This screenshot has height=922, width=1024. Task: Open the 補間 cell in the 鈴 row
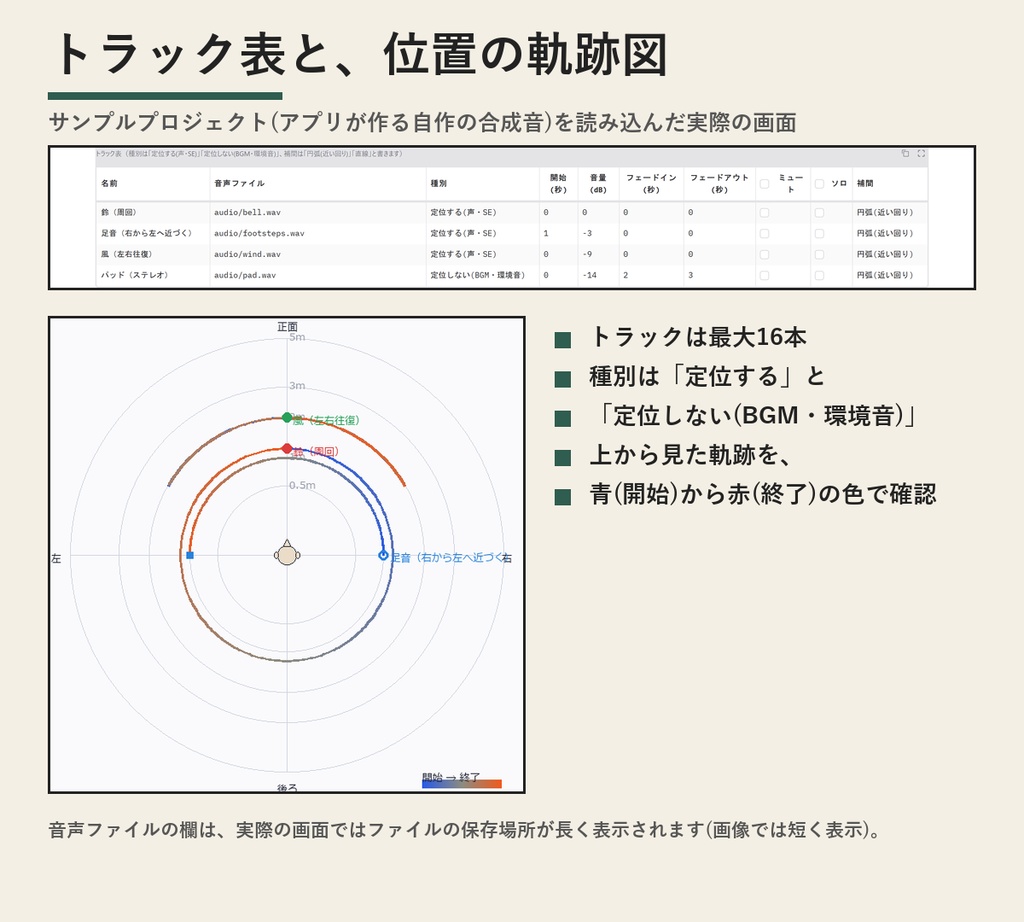(x=889, y=213)
